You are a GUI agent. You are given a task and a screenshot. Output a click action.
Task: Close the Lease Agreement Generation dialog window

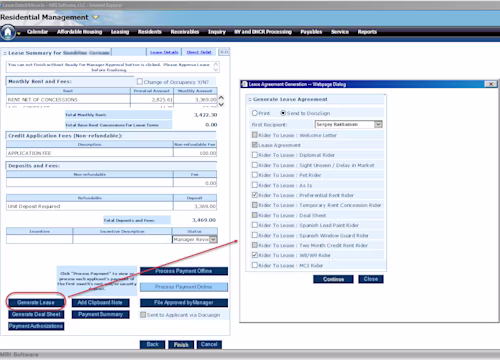coord(491,84)
